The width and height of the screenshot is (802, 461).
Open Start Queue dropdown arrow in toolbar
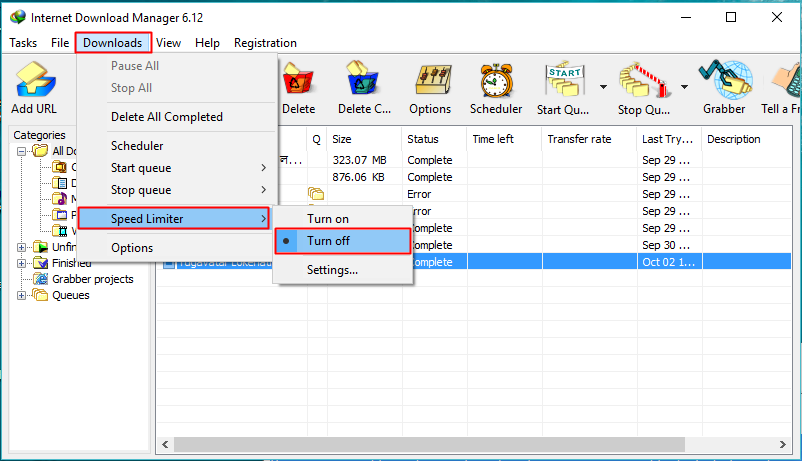coord(604,86)
